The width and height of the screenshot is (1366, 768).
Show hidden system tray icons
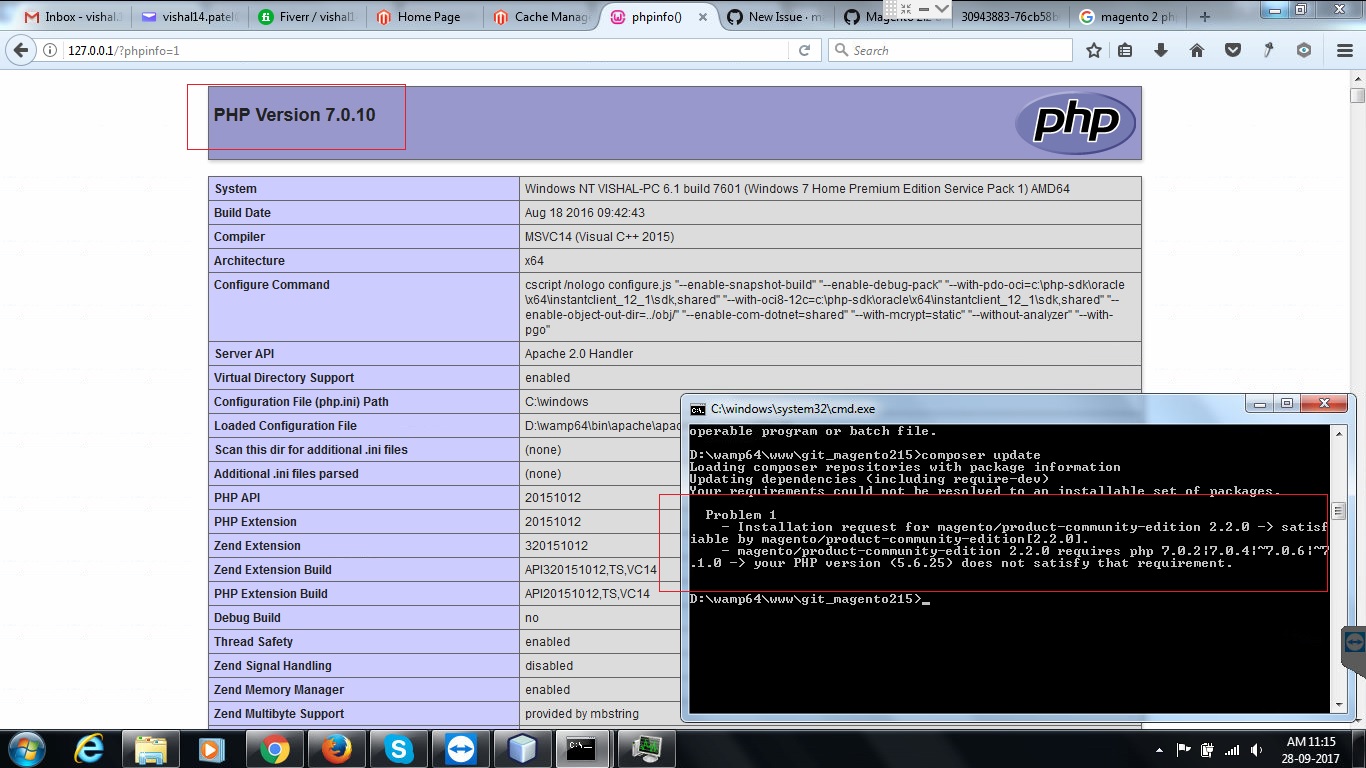pos(1159,750)
